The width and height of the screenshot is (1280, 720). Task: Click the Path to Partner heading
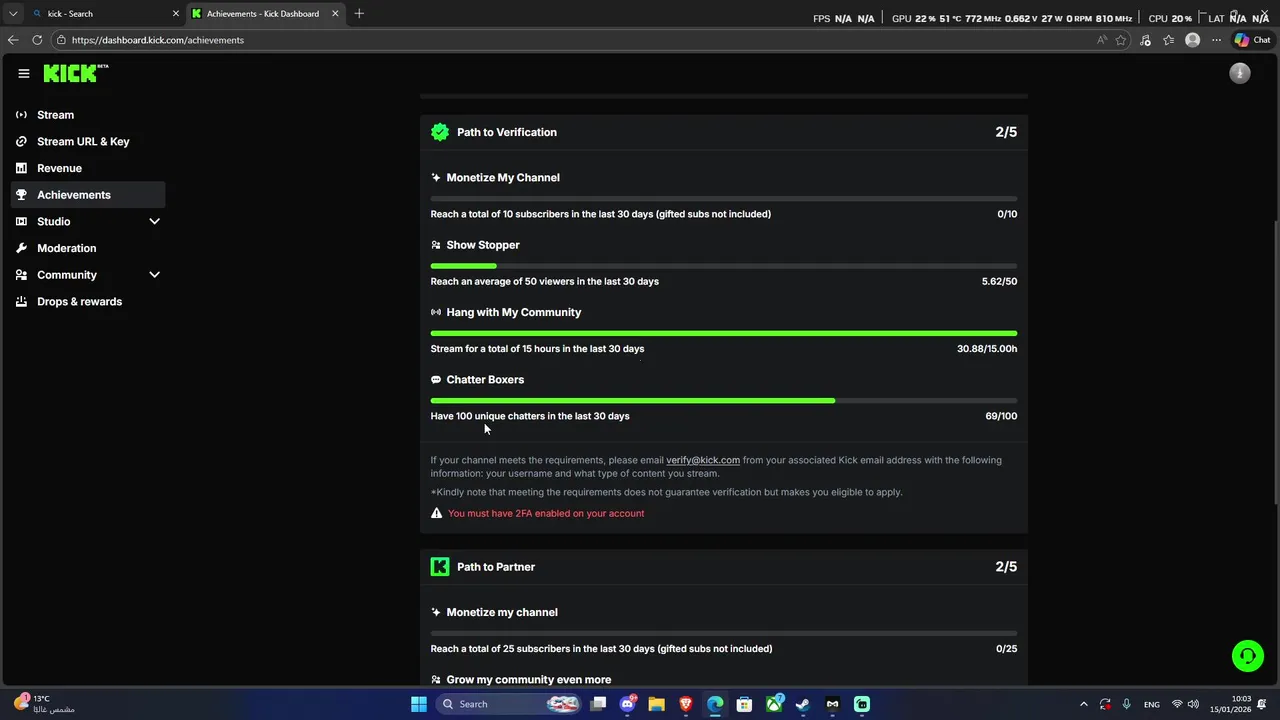click(496, 567)
